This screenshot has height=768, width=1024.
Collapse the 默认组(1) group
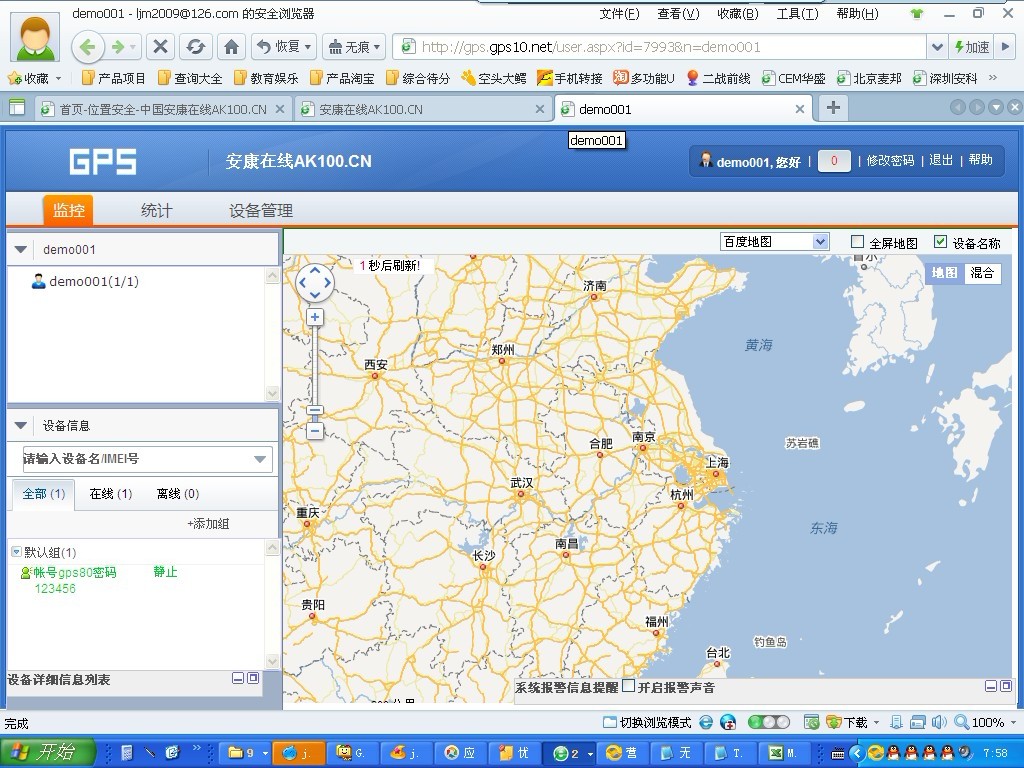coord(16,552)
